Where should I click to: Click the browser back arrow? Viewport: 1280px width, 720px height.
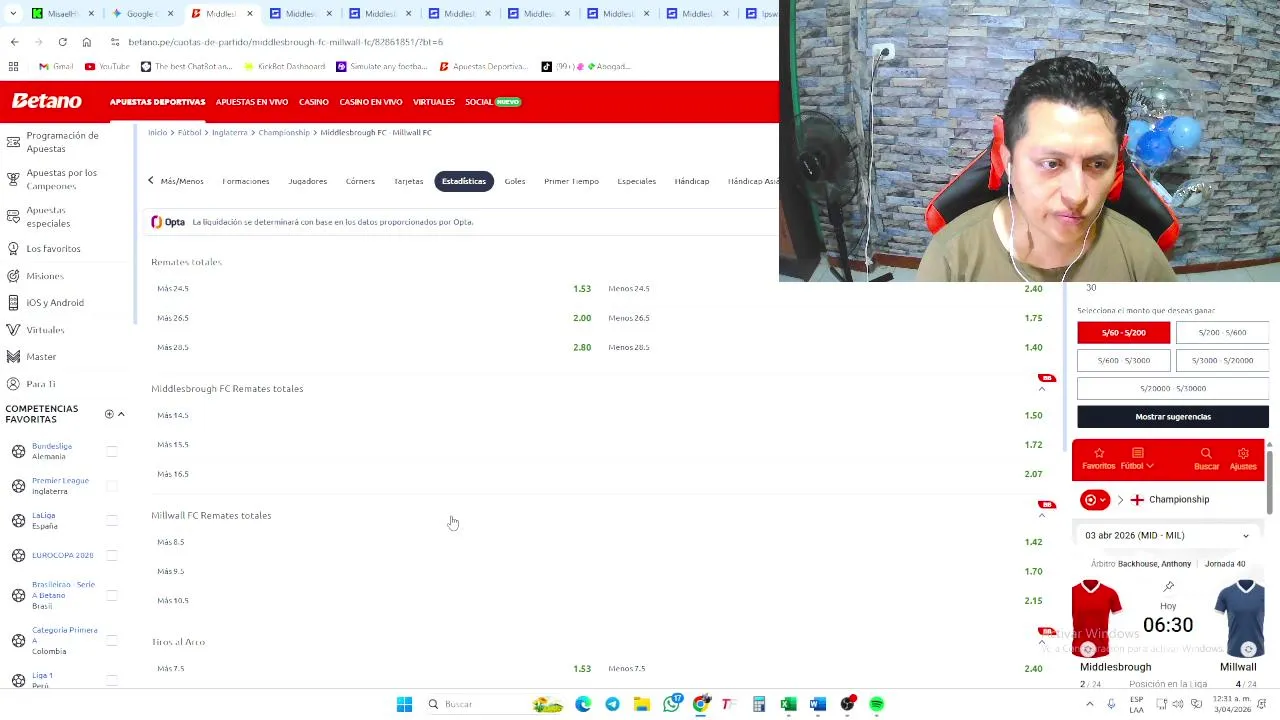click(x=14, y=42)
